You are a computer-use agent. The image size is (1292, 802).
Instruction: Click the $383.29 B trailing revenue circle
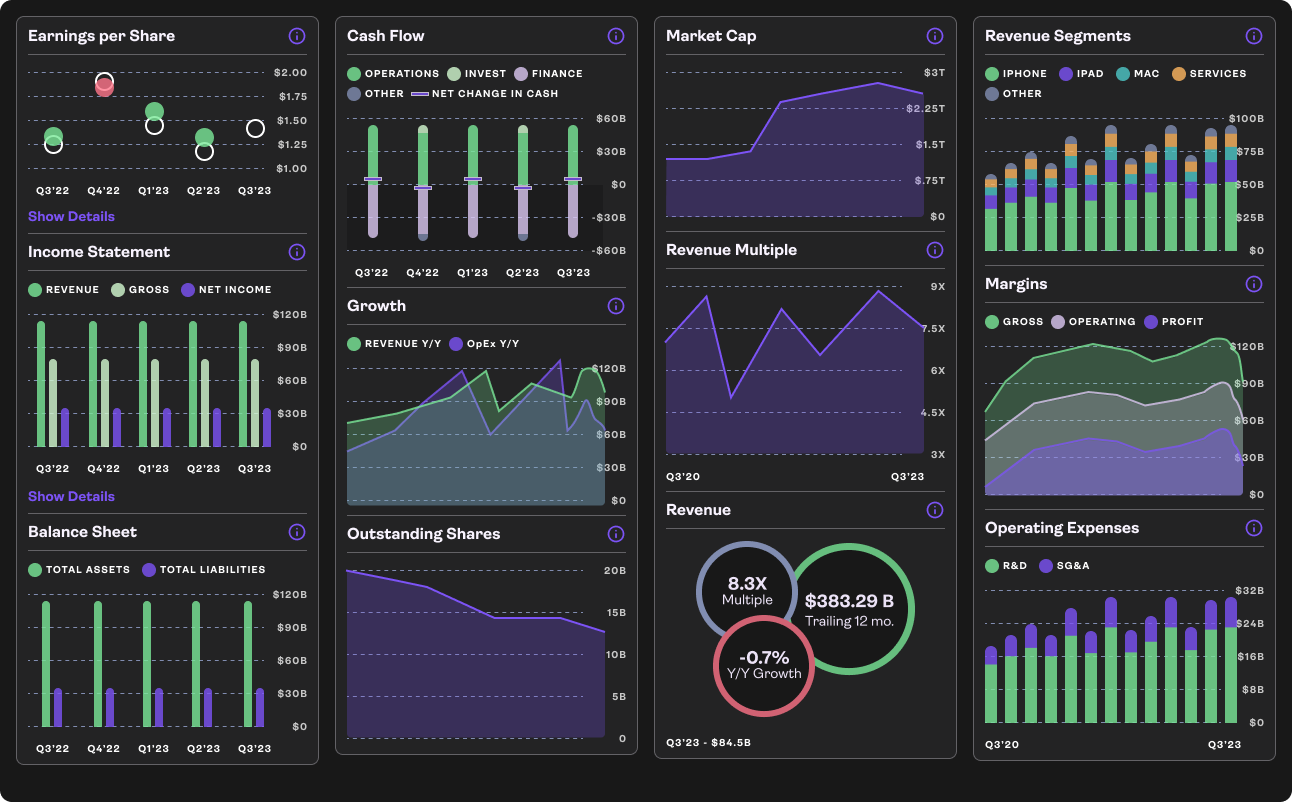click(x=850, y=608)
